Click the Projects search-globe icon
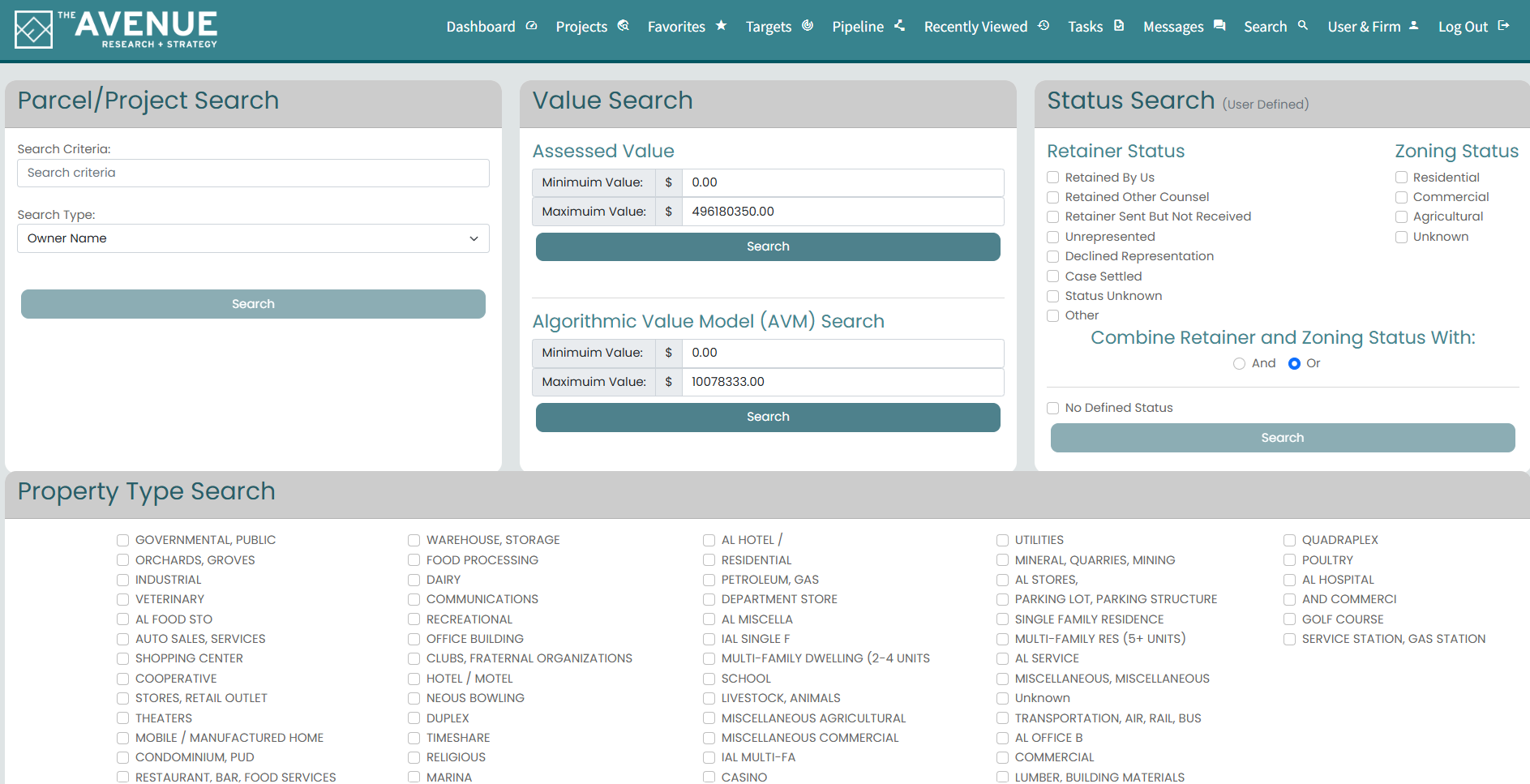This screenshot has width=1530, height=784. click(623, 26)
